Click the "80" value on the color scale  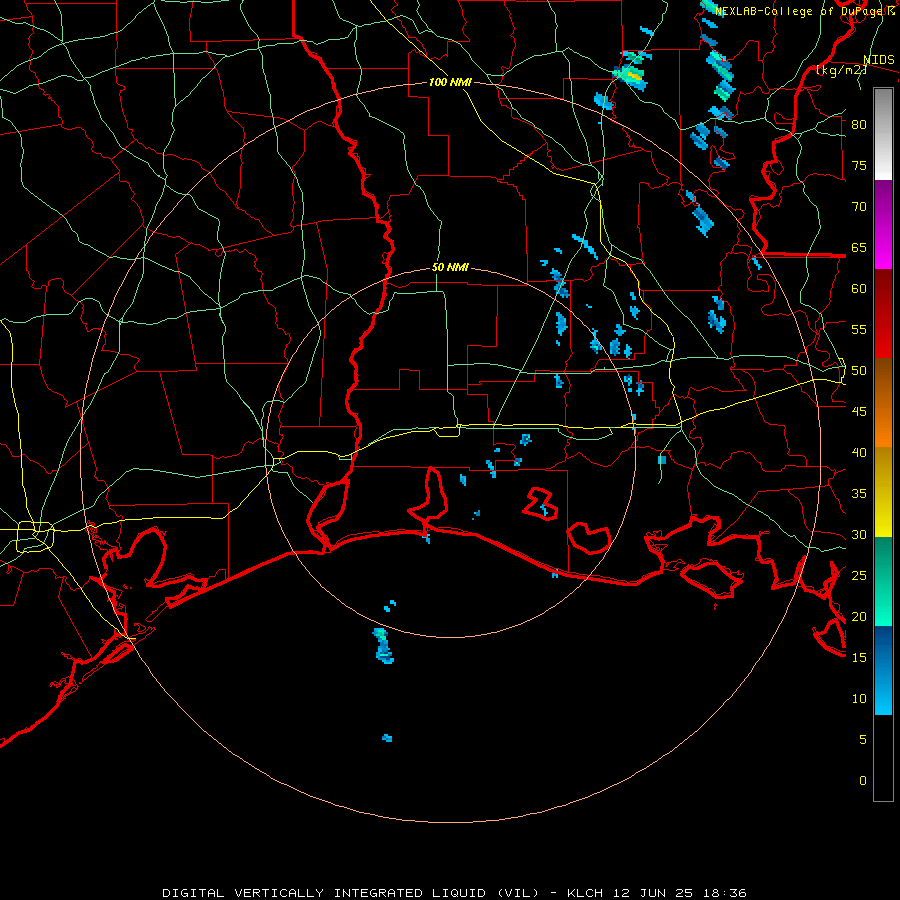click(859, 125)
